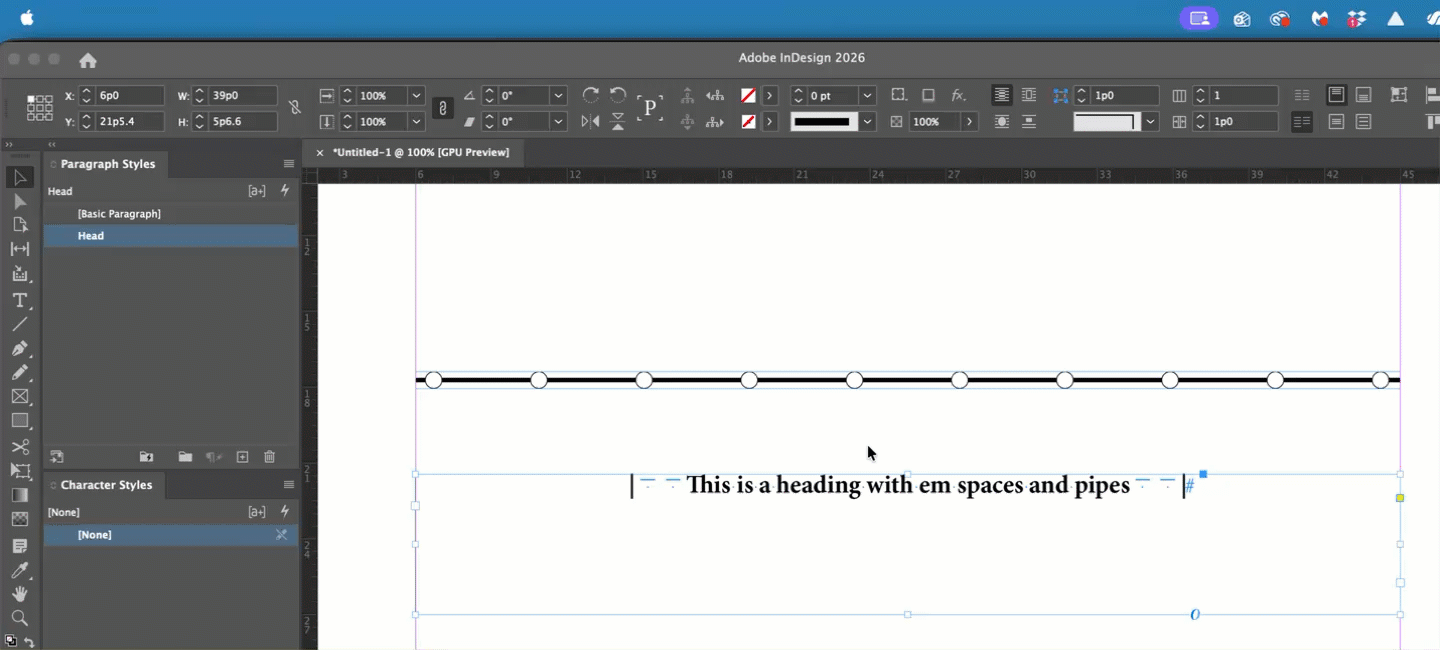Click the X position field
Image resolution: width=1440 pixels, height=650 pixels.
pos(129,96)
